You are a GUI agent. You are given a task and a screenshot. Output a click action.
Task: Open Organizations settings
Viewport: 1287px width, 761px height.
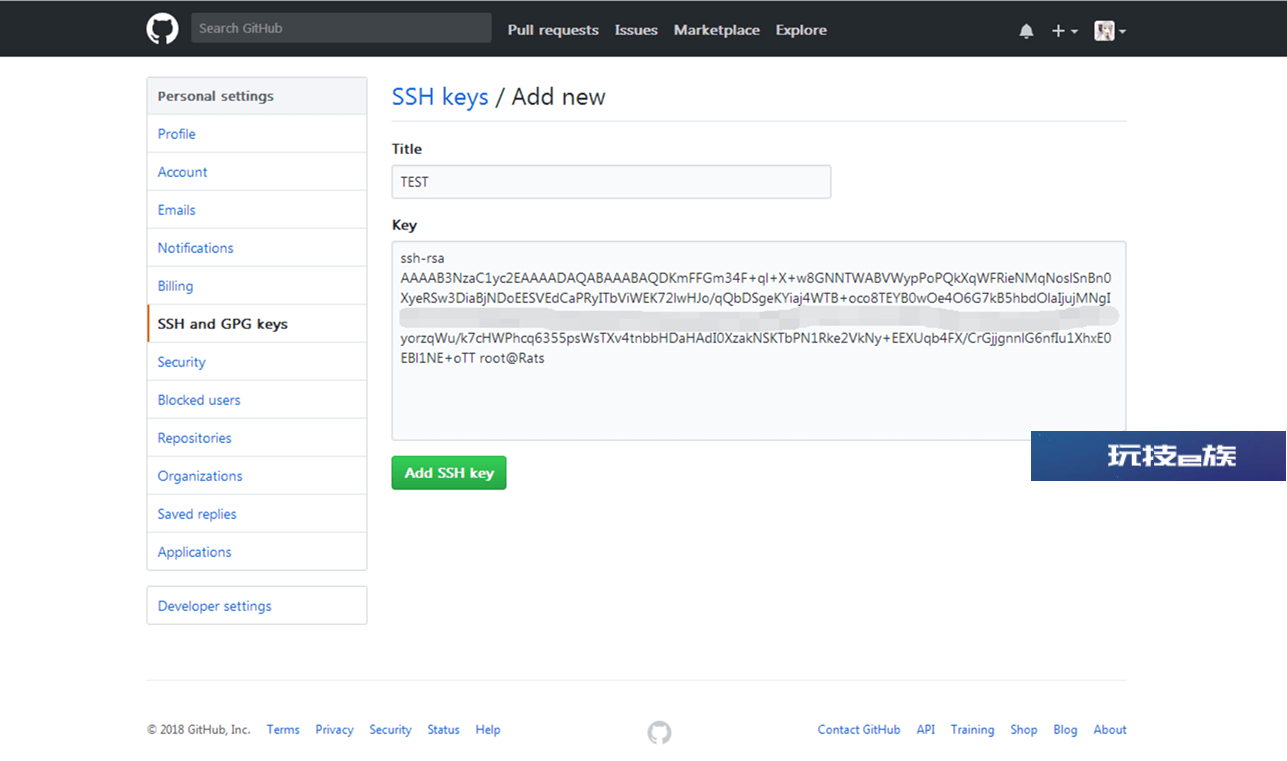[257, 476]
